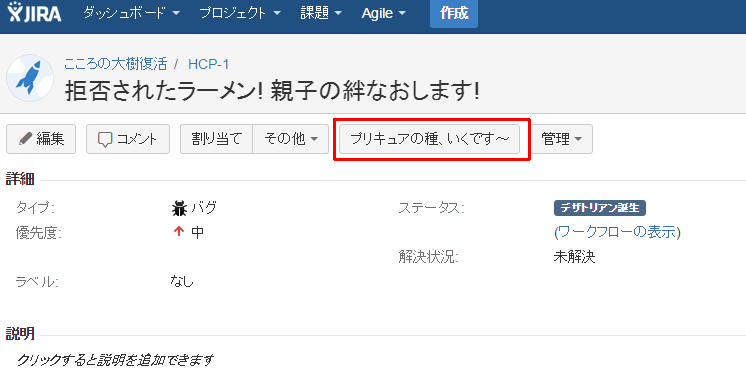Viewport: 746px width, 389px height.
Task: Click the bug type icon
Action: [x=179, y=208]
